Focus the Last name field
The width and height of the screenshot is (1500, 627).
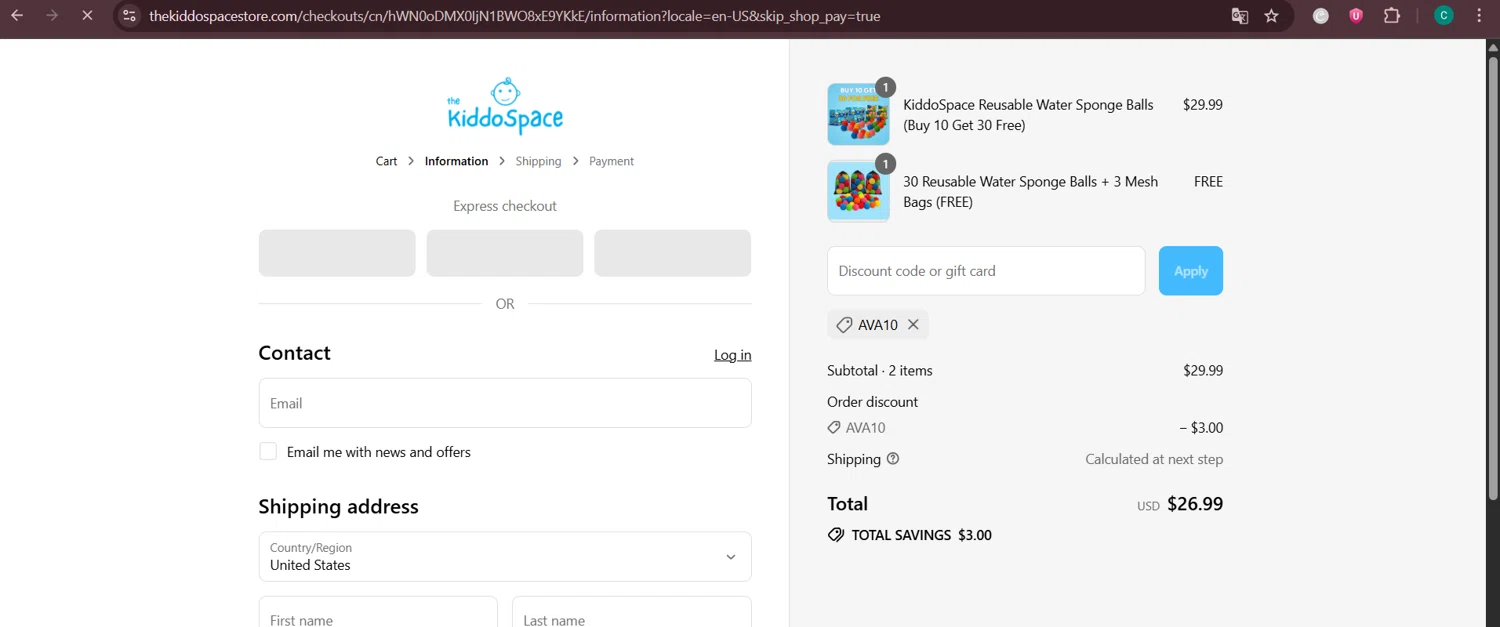click(632, 612)
